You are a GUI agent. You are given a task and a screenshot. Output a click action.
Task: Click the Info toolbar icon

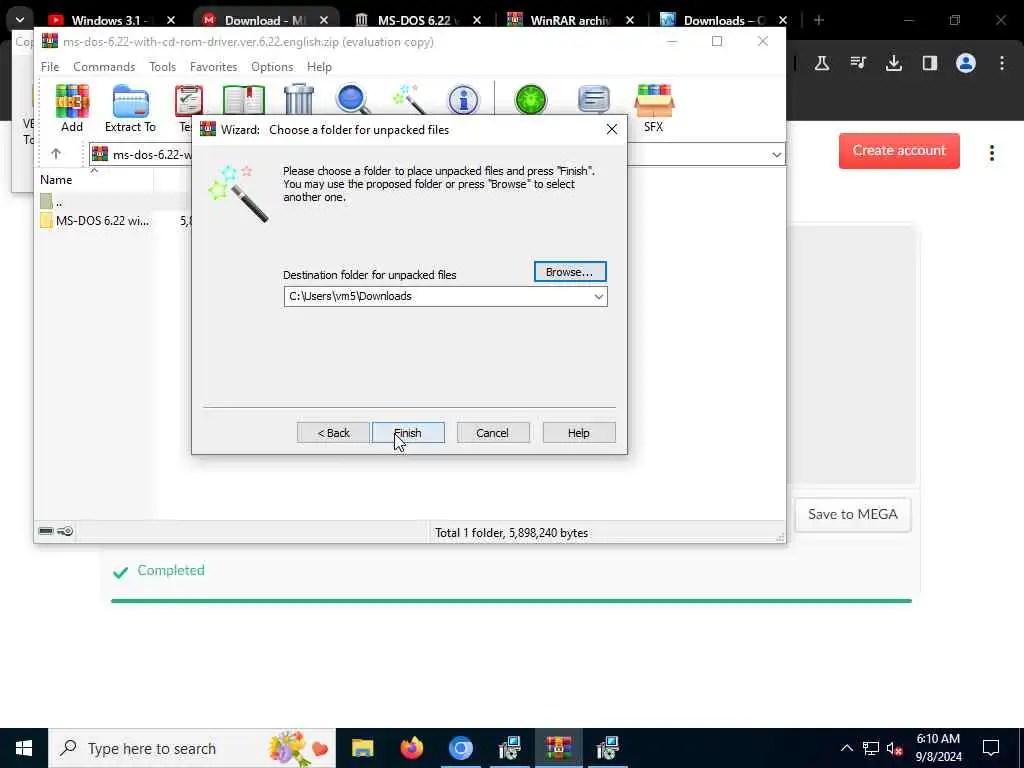[463, 101]
